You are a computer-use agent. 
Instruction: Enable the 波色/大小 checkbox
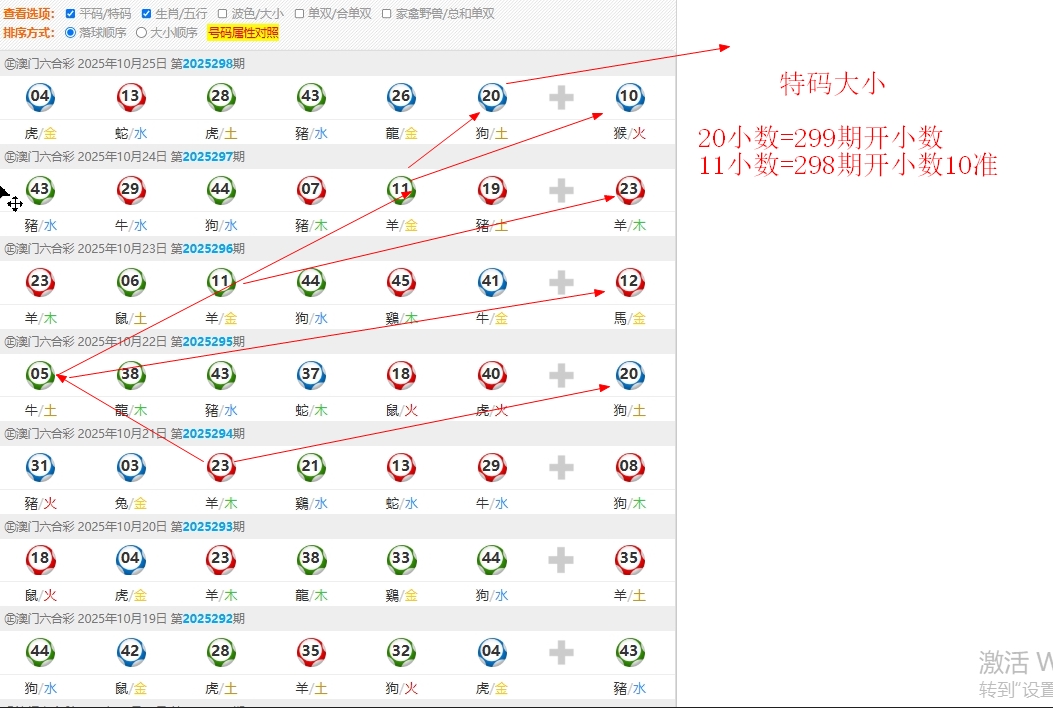click(x=223, y=14)
